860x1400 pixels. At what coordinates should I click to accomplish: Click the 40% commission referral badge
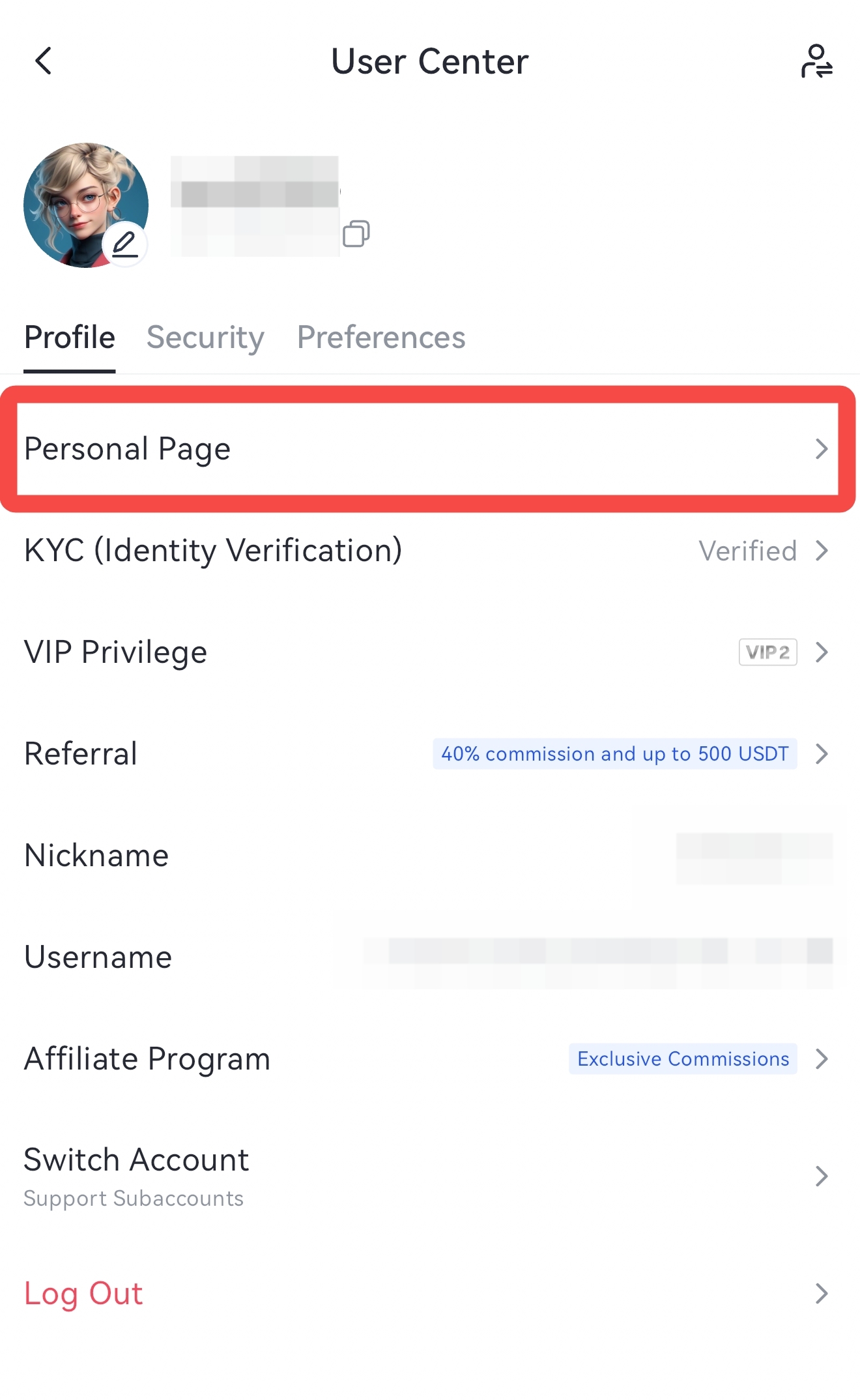(x=614, y=754)
